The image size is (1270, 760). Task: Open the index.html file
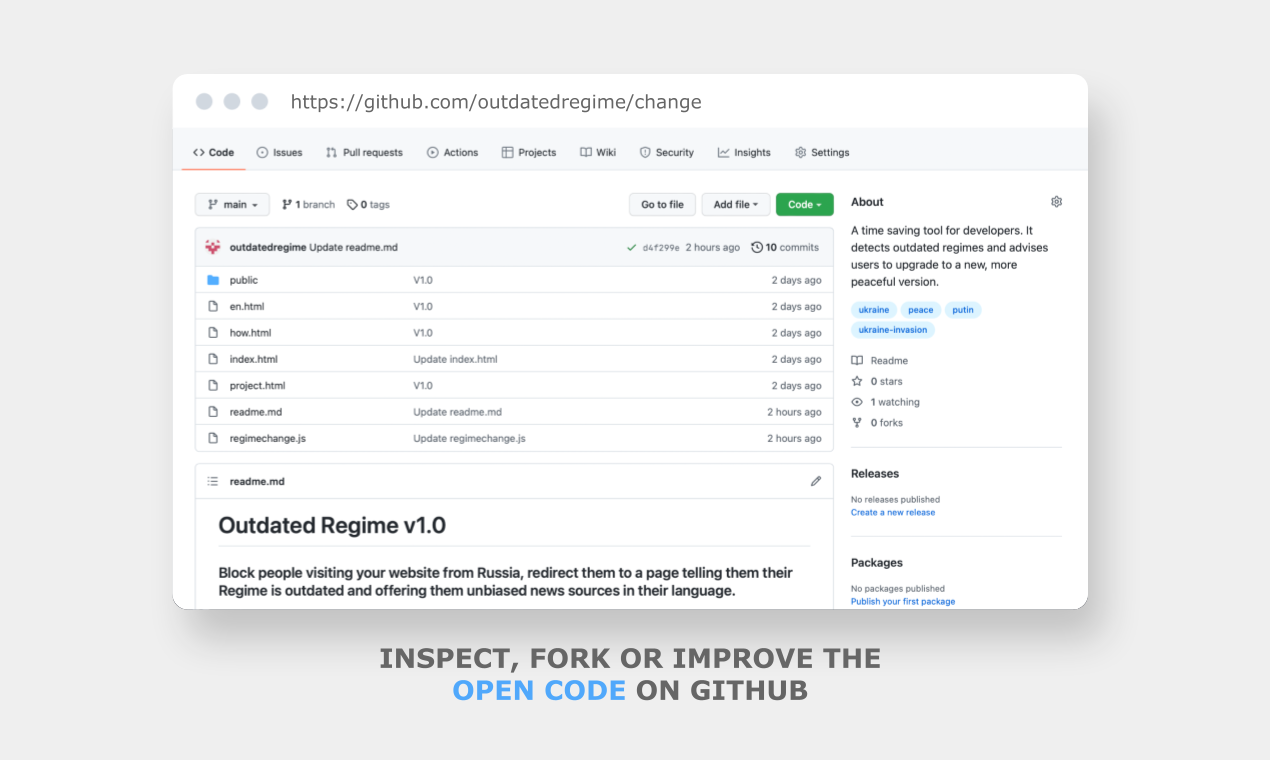coord(254,359)
